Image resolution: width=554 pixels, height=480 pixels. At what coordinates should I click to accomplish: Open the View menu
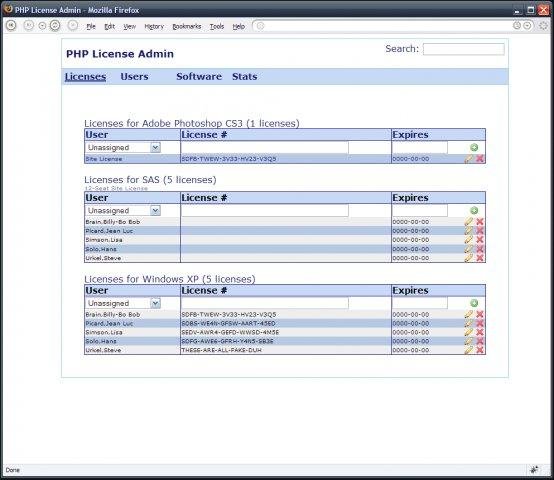coord(130,26)
